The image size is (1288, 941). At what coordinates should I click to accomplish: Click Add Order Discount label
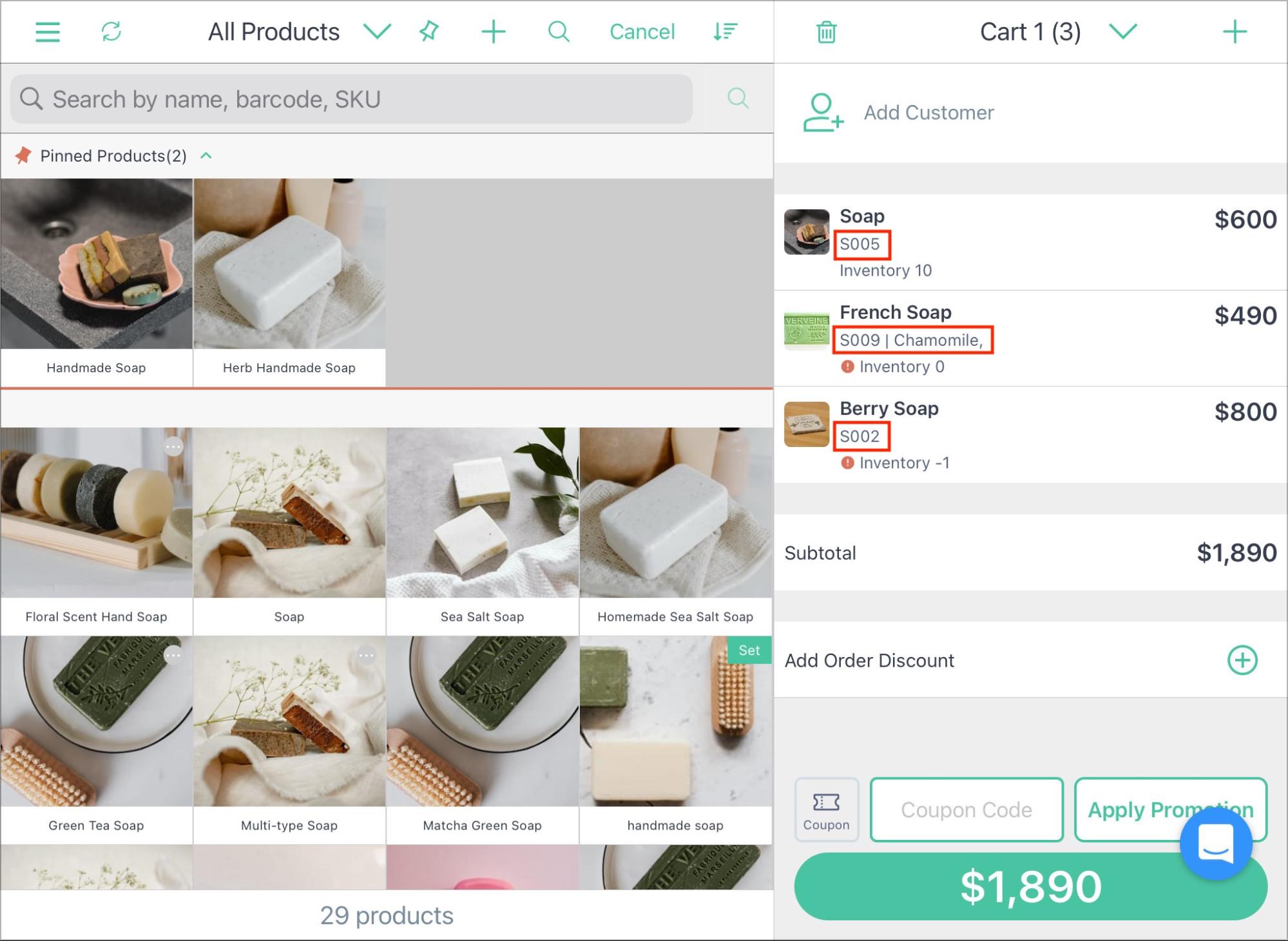[869, 660]
